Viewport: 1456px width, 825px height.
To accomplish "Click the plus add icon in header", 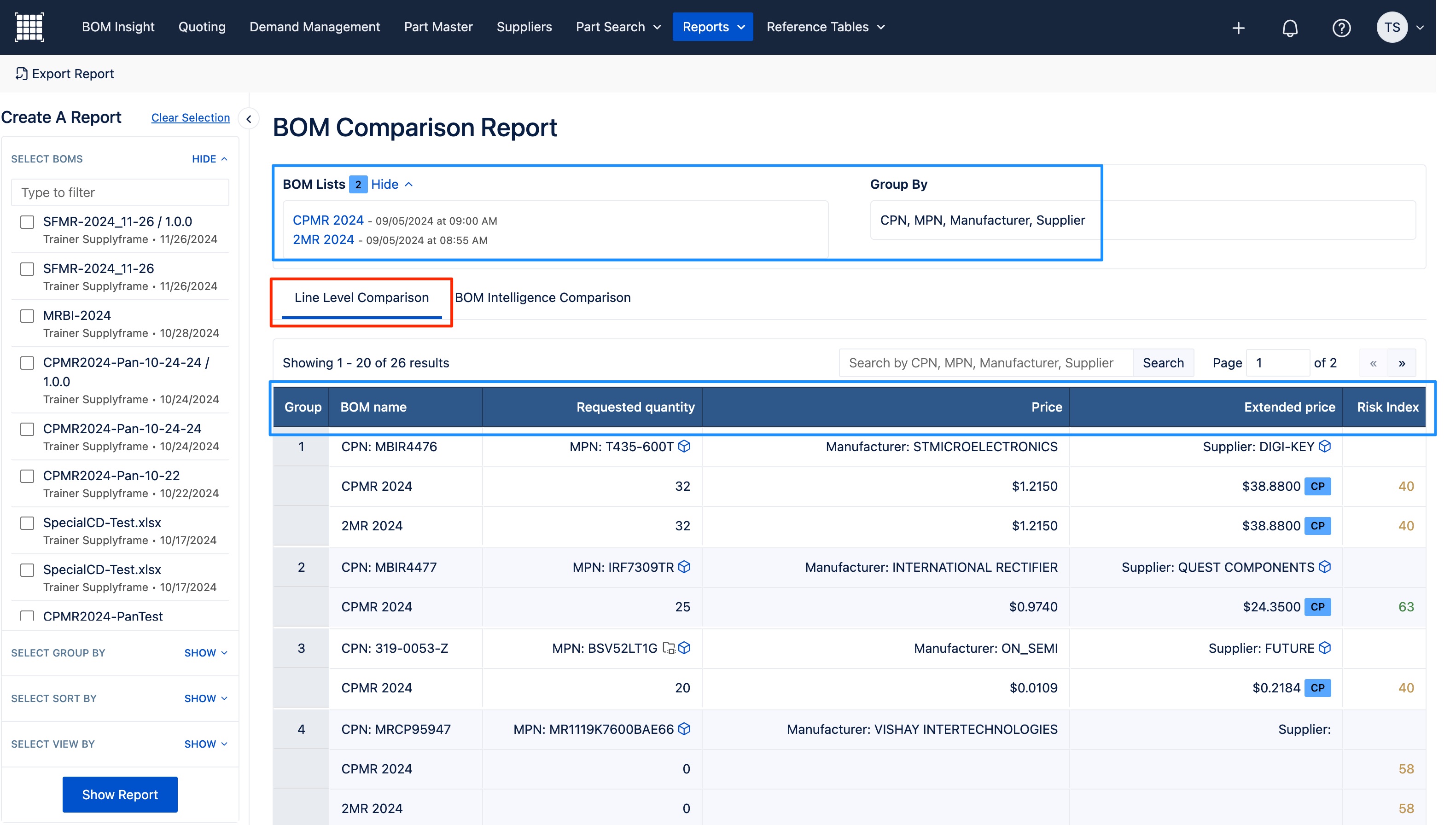I will coord(1239,28).
